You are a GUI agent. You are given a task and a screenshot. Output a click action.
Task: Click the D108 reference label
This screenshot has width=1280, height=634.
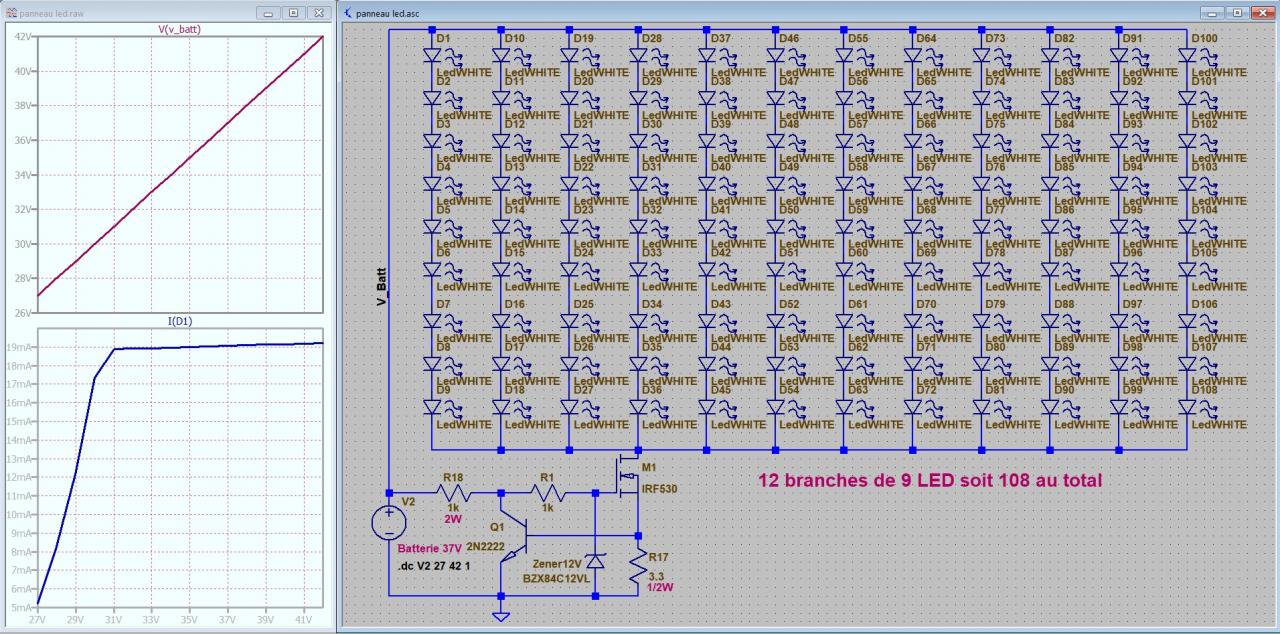click(x=1204, y=391)
